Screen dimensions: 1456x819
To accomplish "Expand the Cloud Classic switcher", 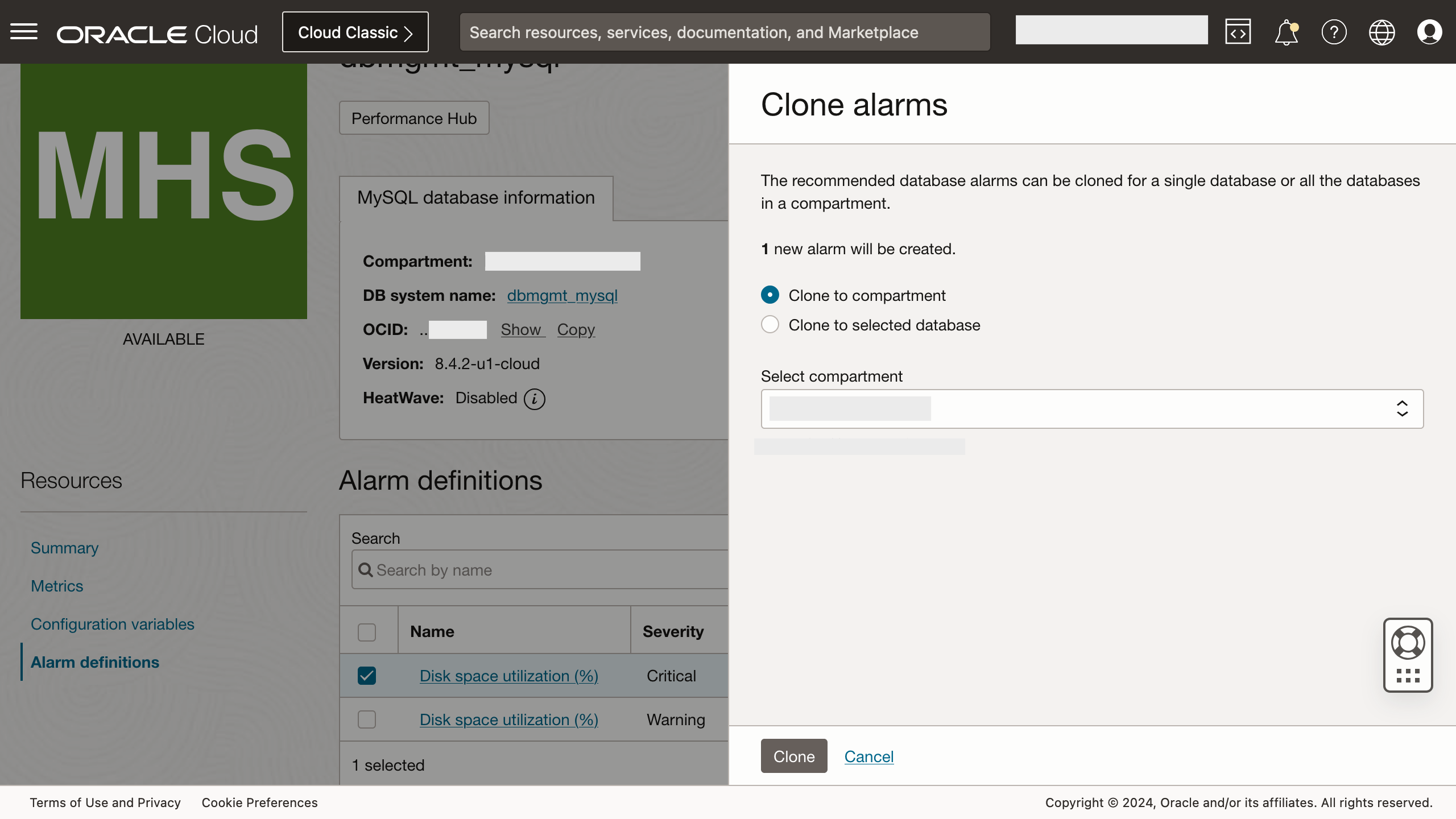I will point(354,32).
